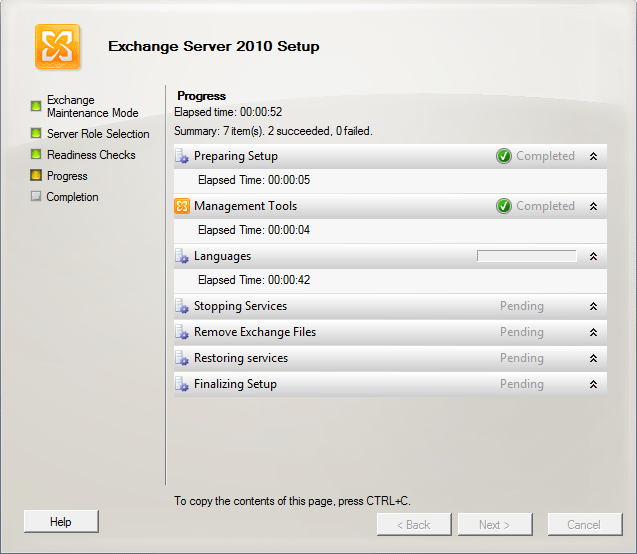Click the Completion step indicator square
Viewport: 637px width, 554px height.
[36, 196]
